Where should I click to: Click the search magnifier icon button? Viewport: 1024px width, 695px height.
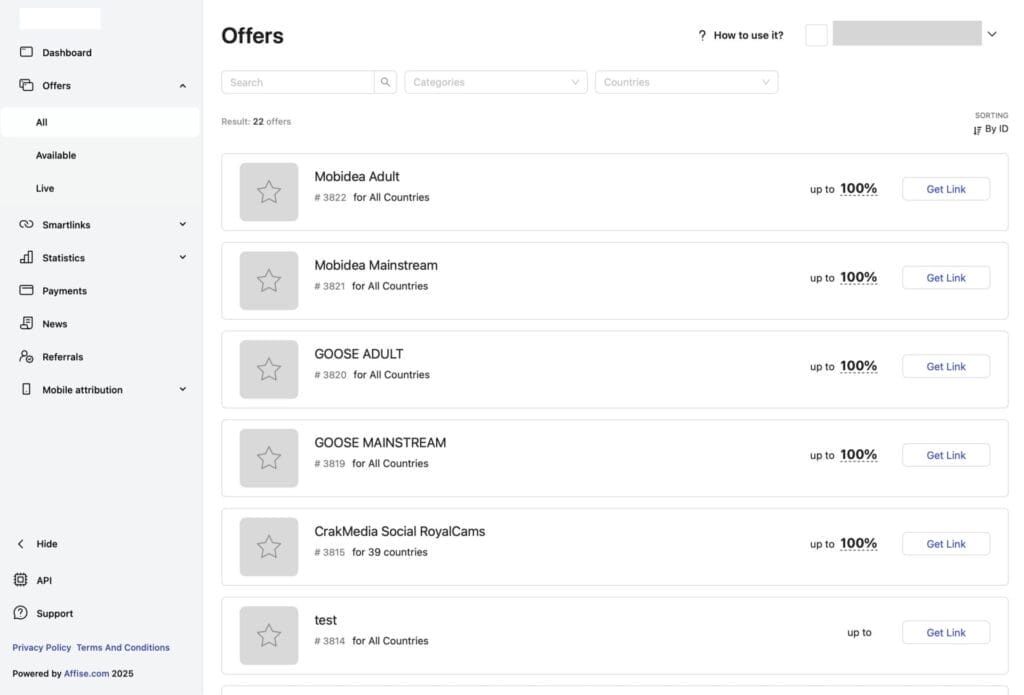(386, 82)
